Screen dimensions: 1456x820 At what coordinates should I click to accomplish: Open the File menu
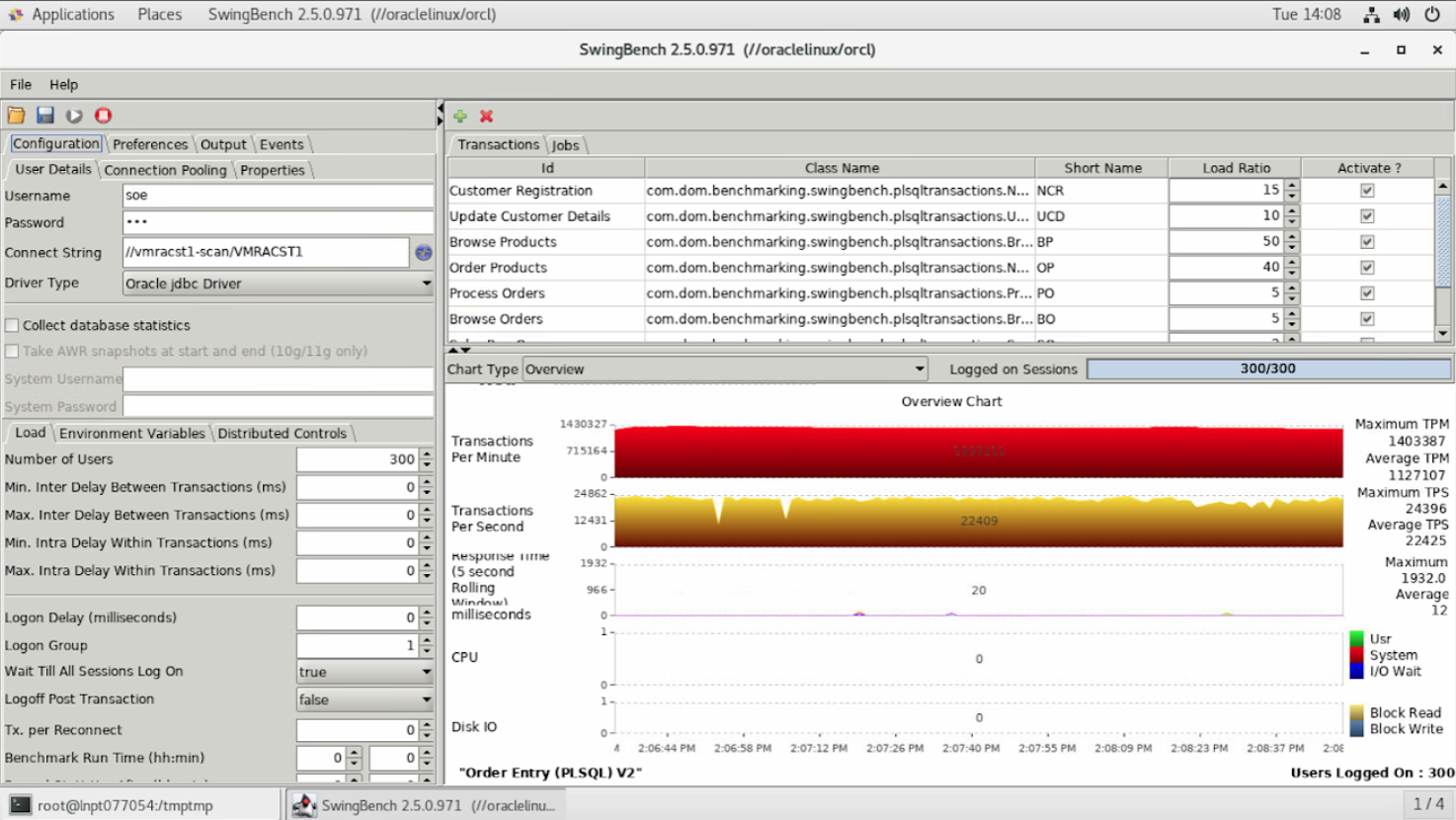[x=21, y=85]
